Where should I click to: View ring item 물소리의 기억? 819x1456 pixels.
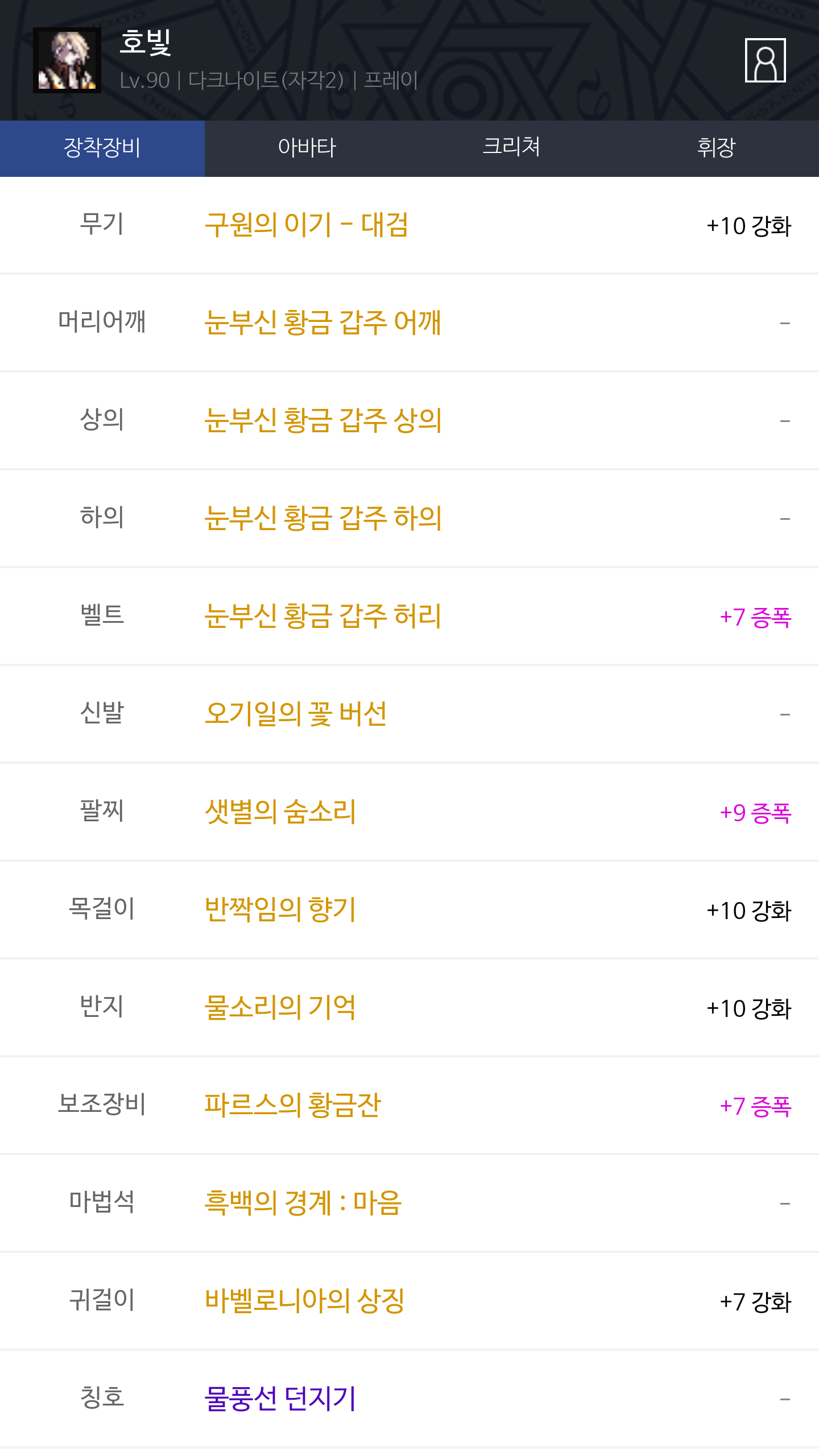point(280,1008)
